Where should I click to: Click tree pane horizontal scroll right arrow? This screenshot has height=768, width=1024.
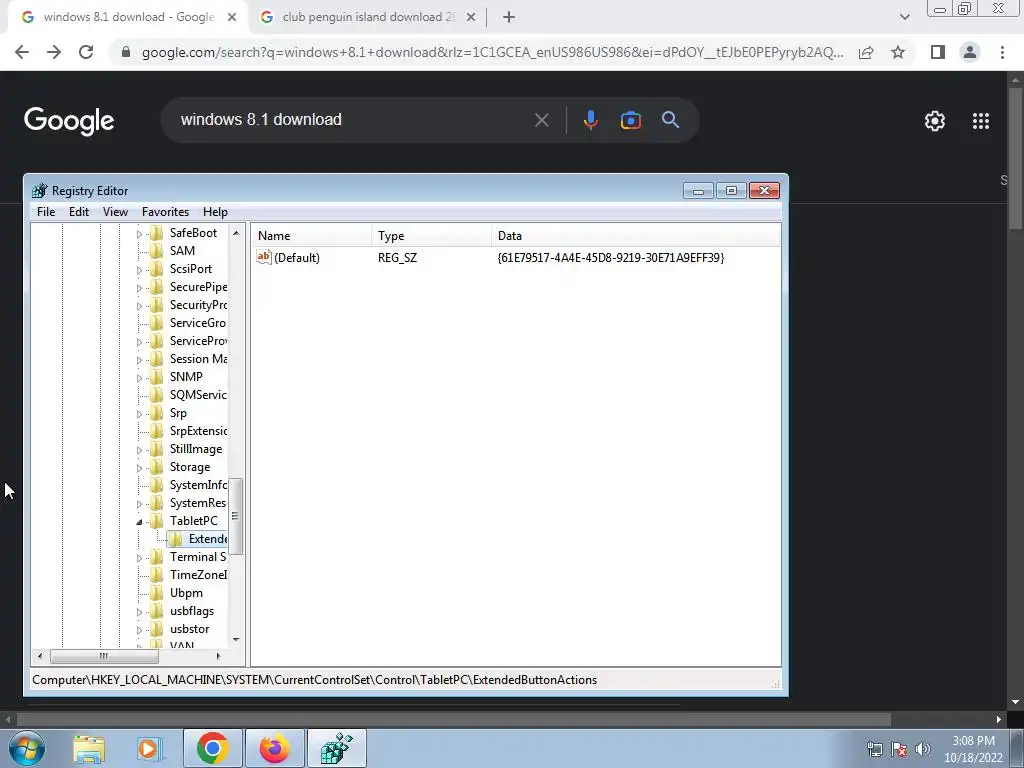tap(218, 656)
